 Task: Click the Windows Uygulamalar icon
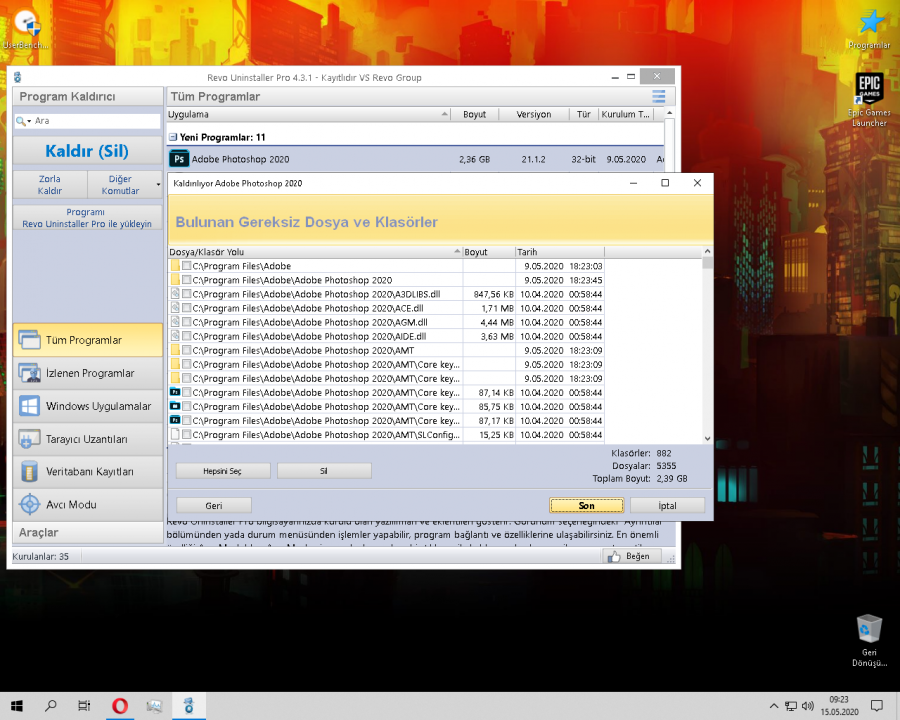[29, 406]
